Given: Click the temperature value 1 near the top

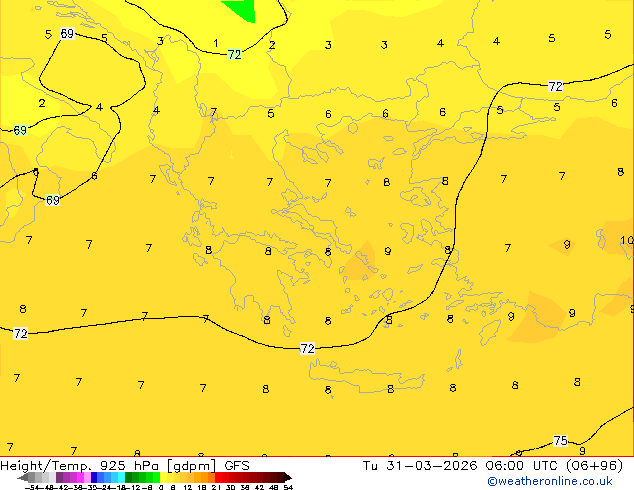Looking at the screenshot, I should pyautogui.click(x=216, y=43).
